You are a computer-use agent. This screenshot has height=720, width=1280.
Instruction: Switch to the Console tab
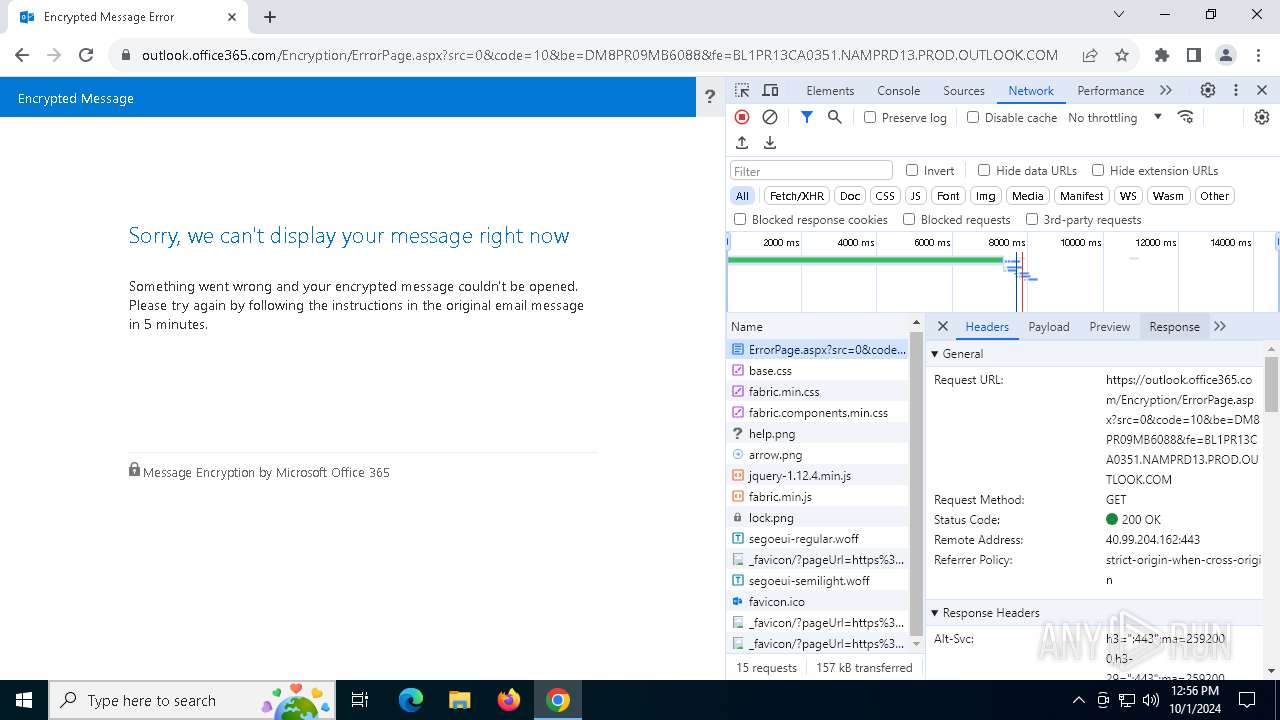(x=898, y=90)
